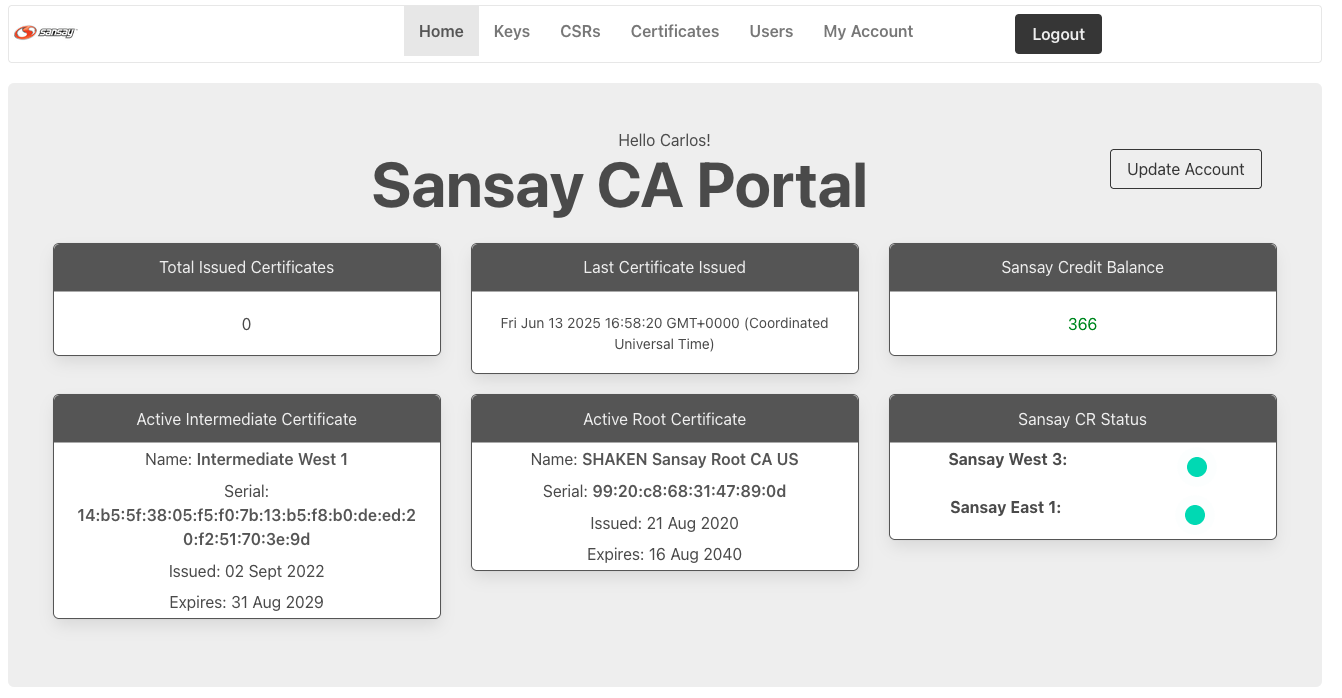Switch to the Users section
Image resolution: width=1342 pixels, height=698 pixels.
pyautogui.click(x=771, y=31)
